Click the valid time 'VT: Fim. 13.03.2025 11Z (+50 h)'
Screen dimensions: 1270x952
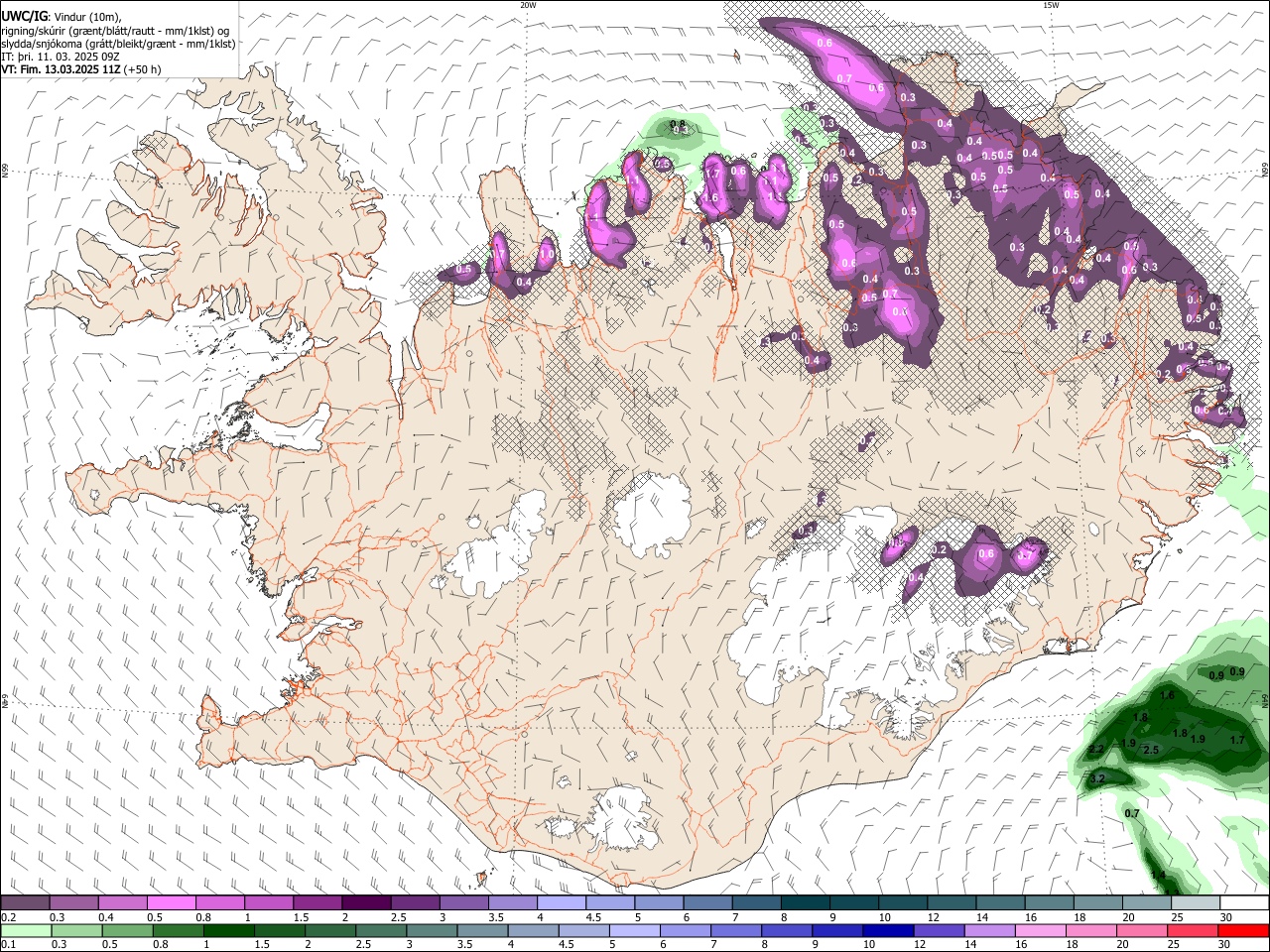[x=81, y=69]
